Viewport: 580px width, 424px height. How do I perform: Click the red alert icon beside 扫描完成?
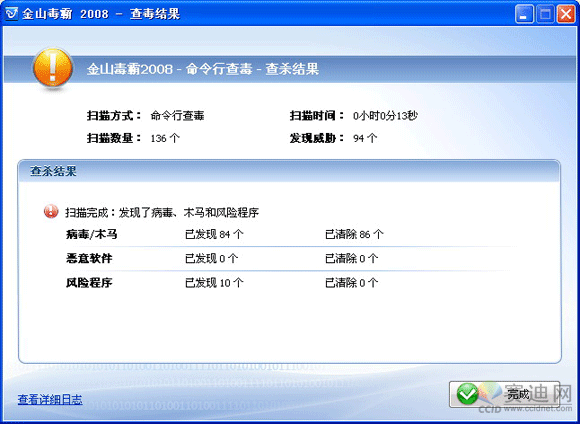(51, 212)
